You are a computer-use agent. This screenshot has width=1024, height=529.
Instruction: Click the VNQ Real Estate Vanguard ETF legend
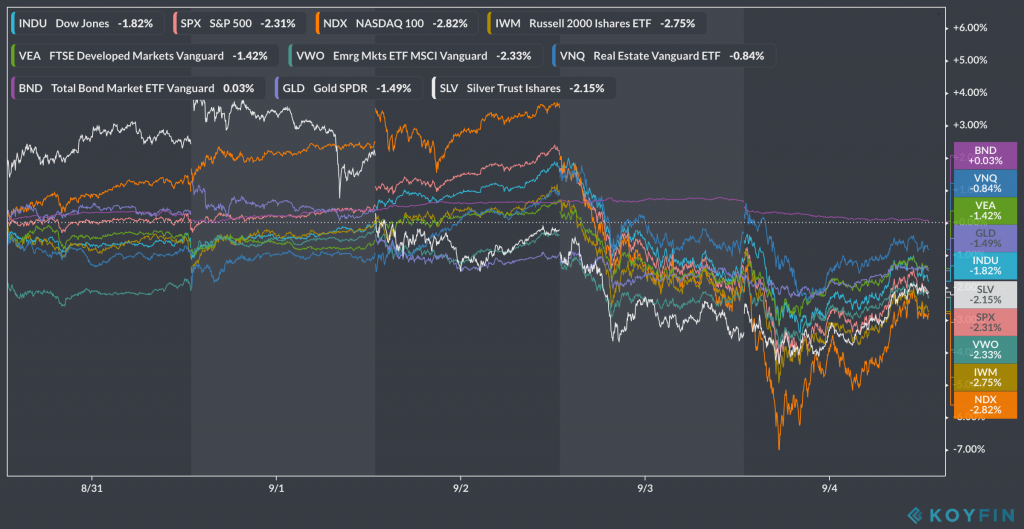tap(662, 56)
